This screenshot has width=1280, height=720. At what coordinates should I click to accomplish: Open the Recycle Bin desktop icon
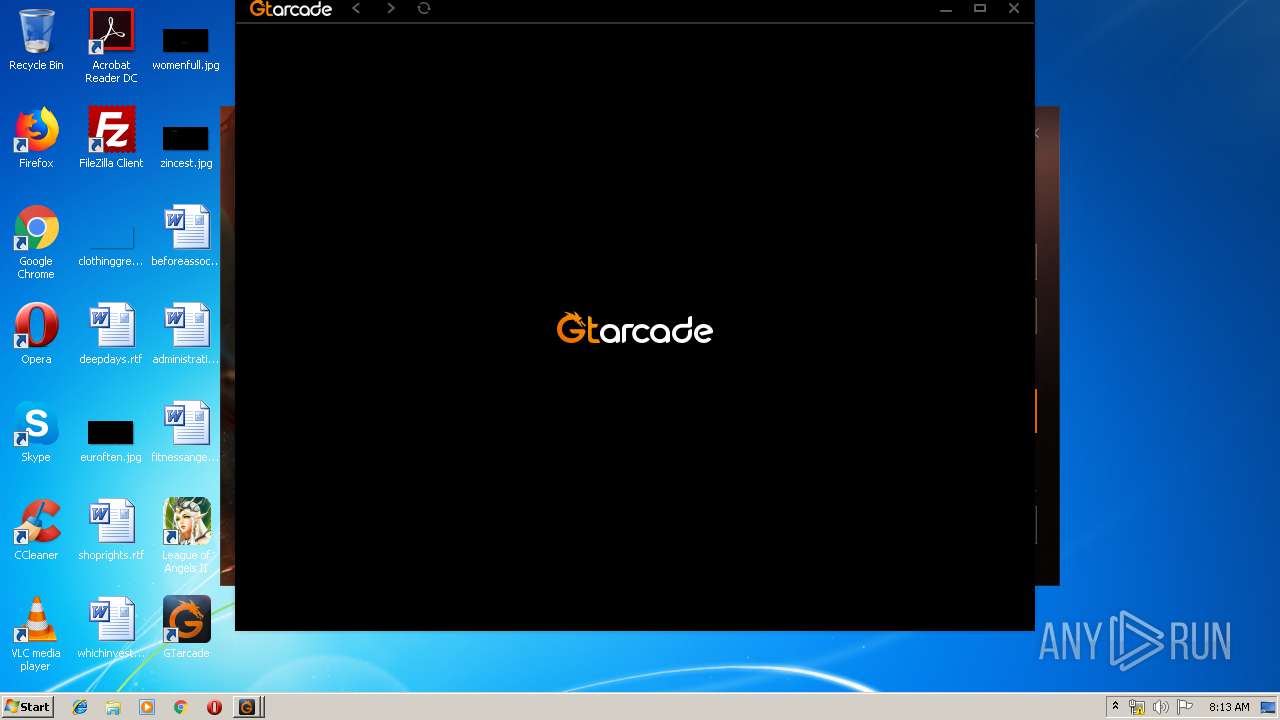coord(36,40)
